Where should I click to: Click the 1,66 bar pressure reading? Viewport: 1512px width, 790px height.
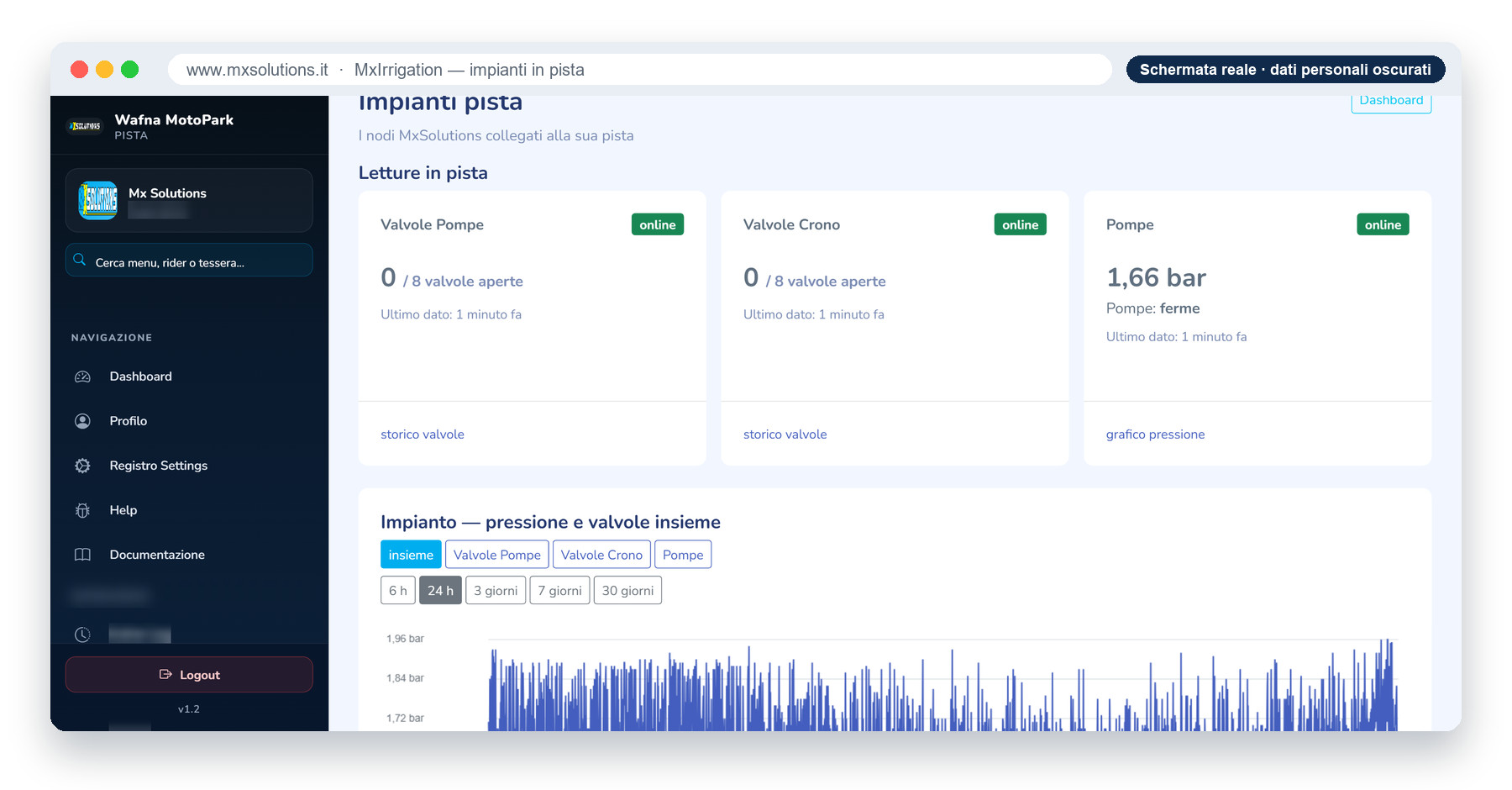(x=1156, y=277)
